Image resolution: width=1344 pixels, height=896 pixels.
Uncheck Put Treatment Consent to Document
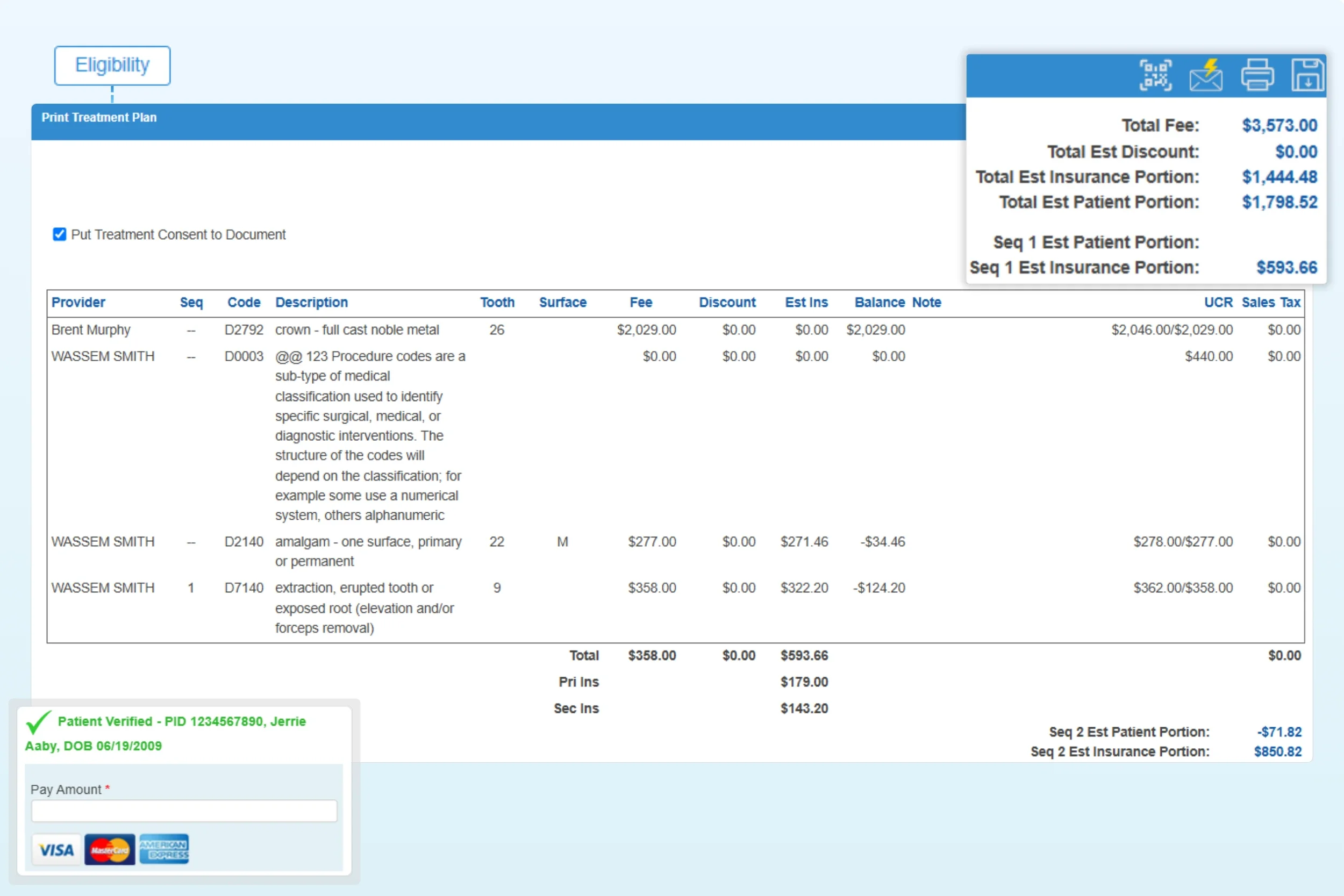pyautogui.click(x=60, y=234)
